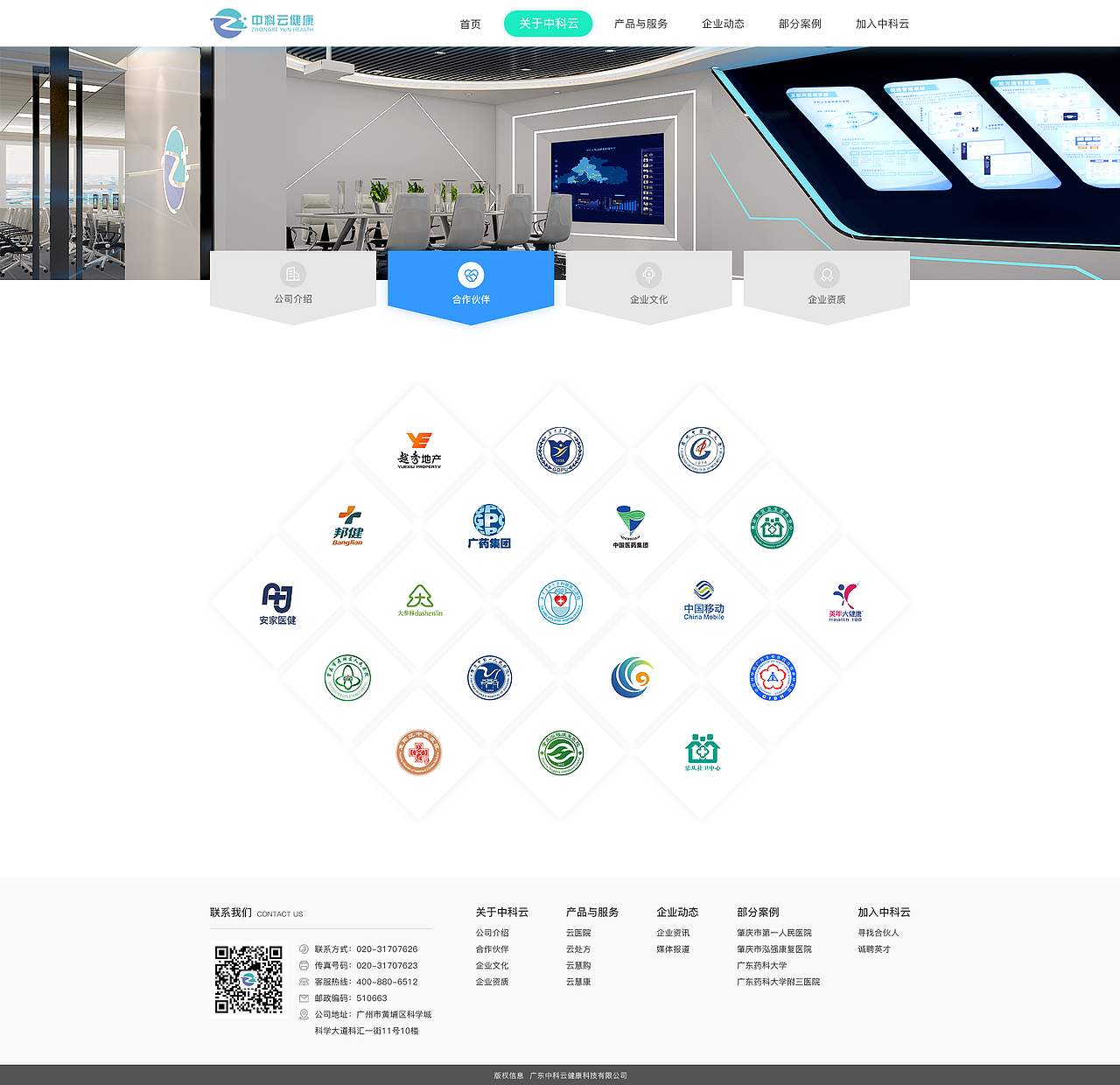Open footer link 合作伙伴
The width and height of the screenshot is (1120, 1085).
pyautogui.click(x=492, y=949)
